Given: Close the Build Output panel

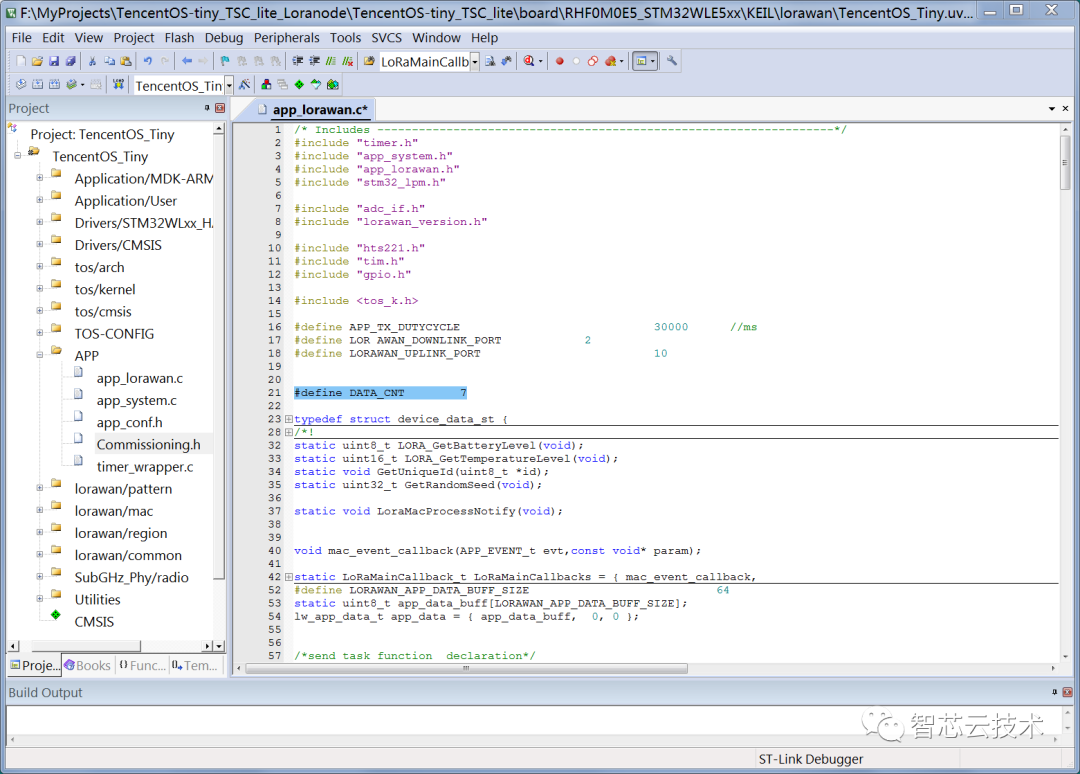Looking at the screenshot, I should tap(1067, 692).
